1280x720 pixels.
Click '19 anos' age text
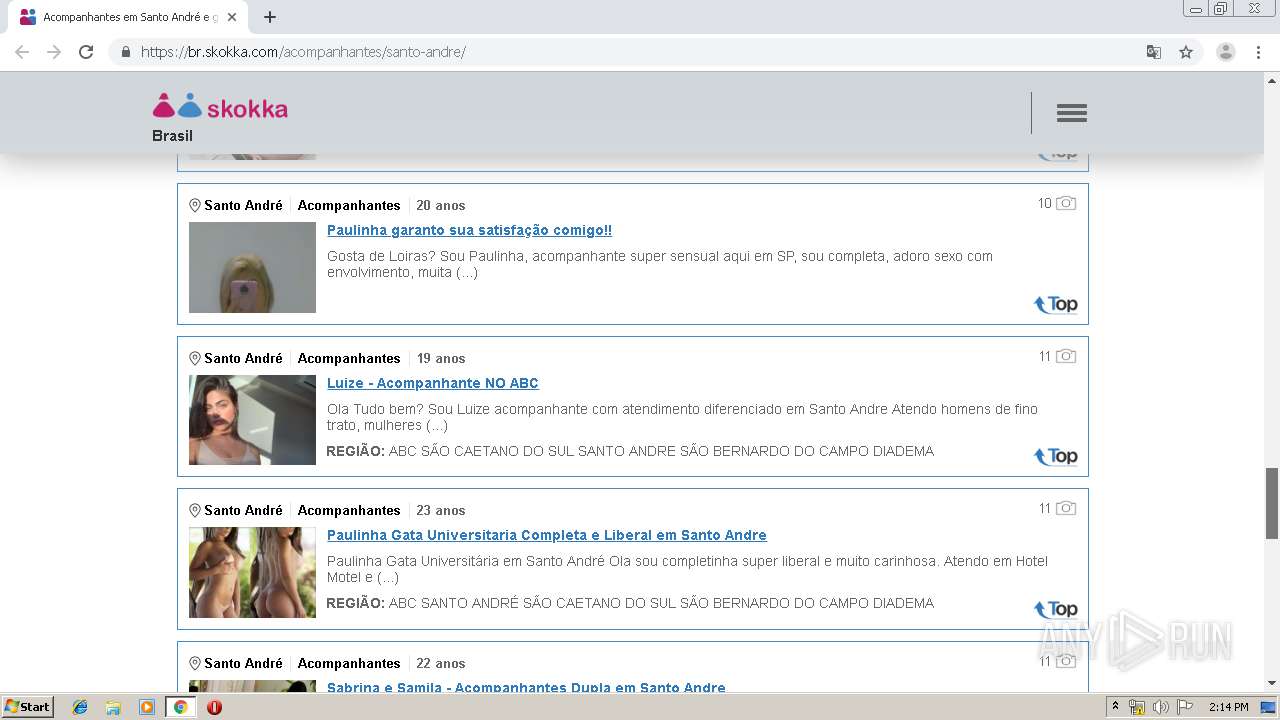tap(441, 358)
